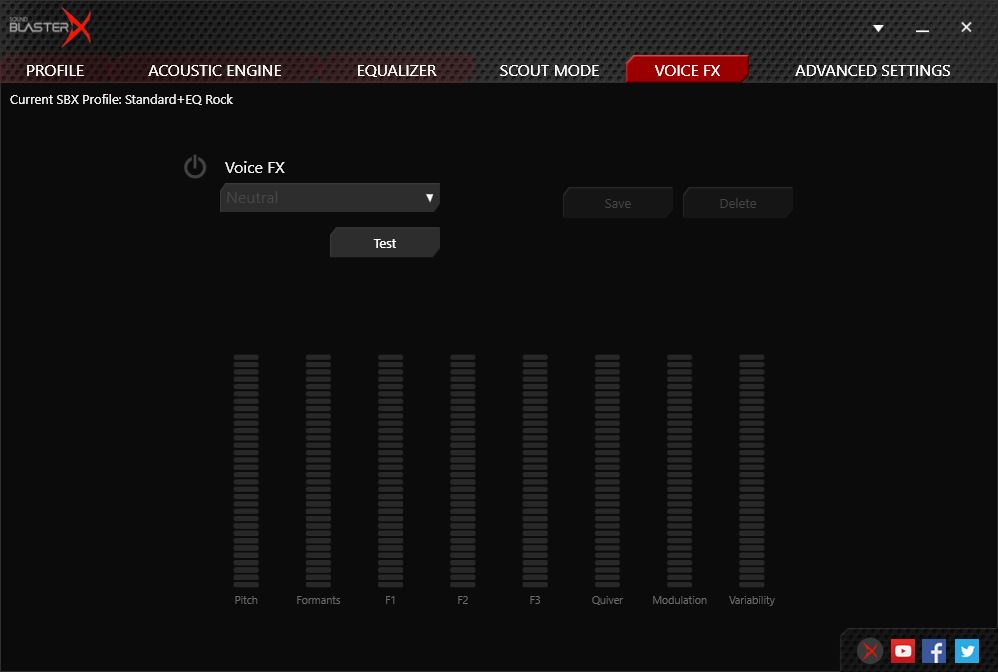Click the Formants slider bar

(x=318, y=470)
